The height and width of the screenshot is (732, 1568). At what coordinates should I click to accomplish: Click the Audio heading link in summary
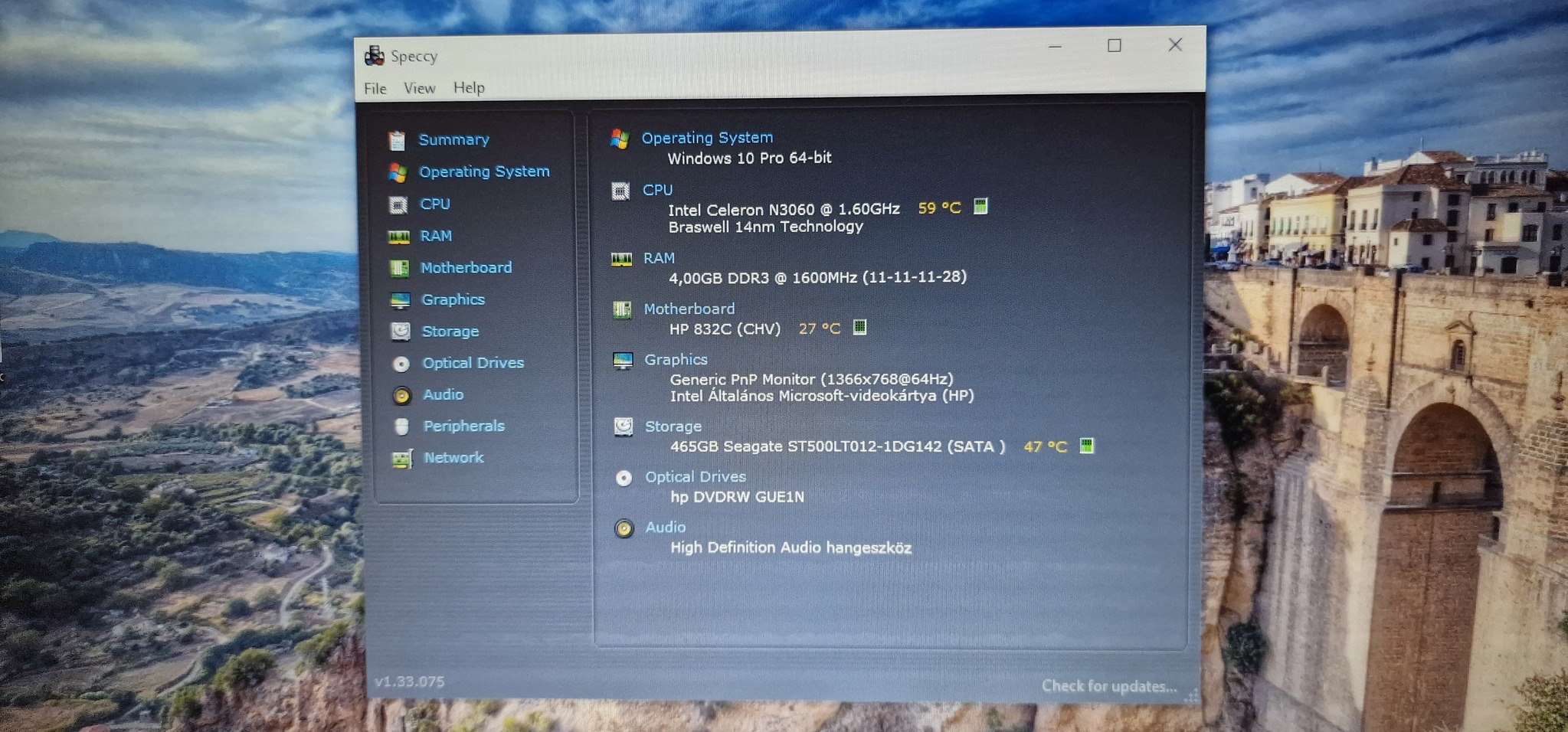click(666, 527)
